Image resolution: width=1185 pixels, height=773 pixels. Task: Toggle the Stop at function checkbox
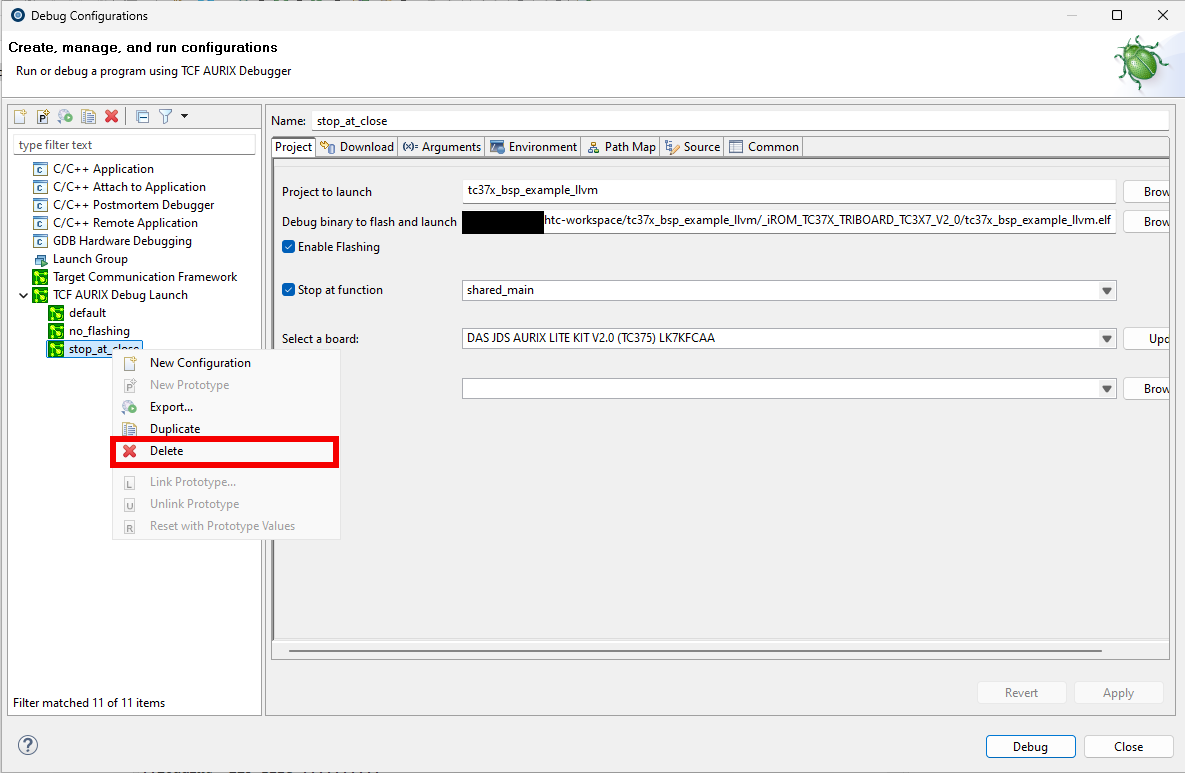point(289,290)
